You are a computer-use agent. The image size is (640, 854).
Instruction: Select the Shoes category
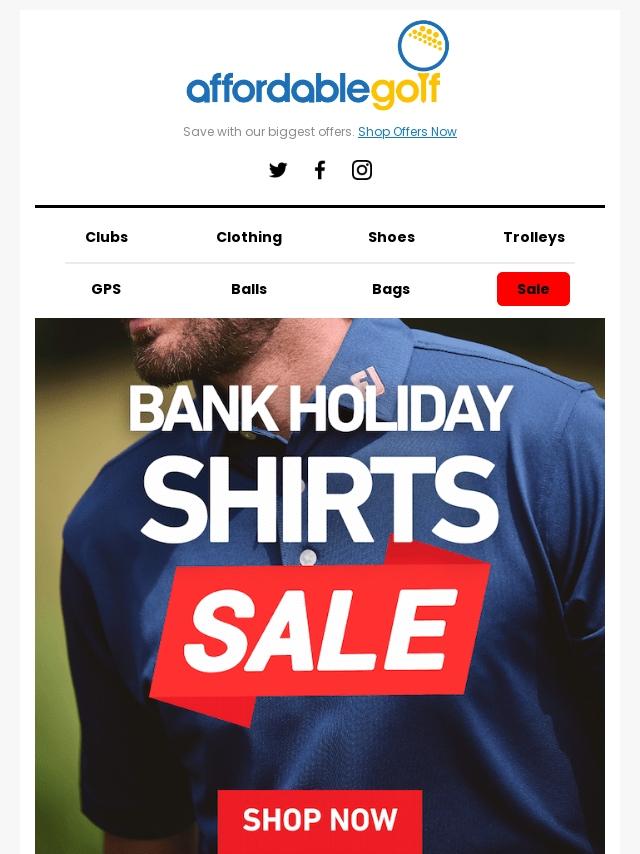tap(392, 237)
